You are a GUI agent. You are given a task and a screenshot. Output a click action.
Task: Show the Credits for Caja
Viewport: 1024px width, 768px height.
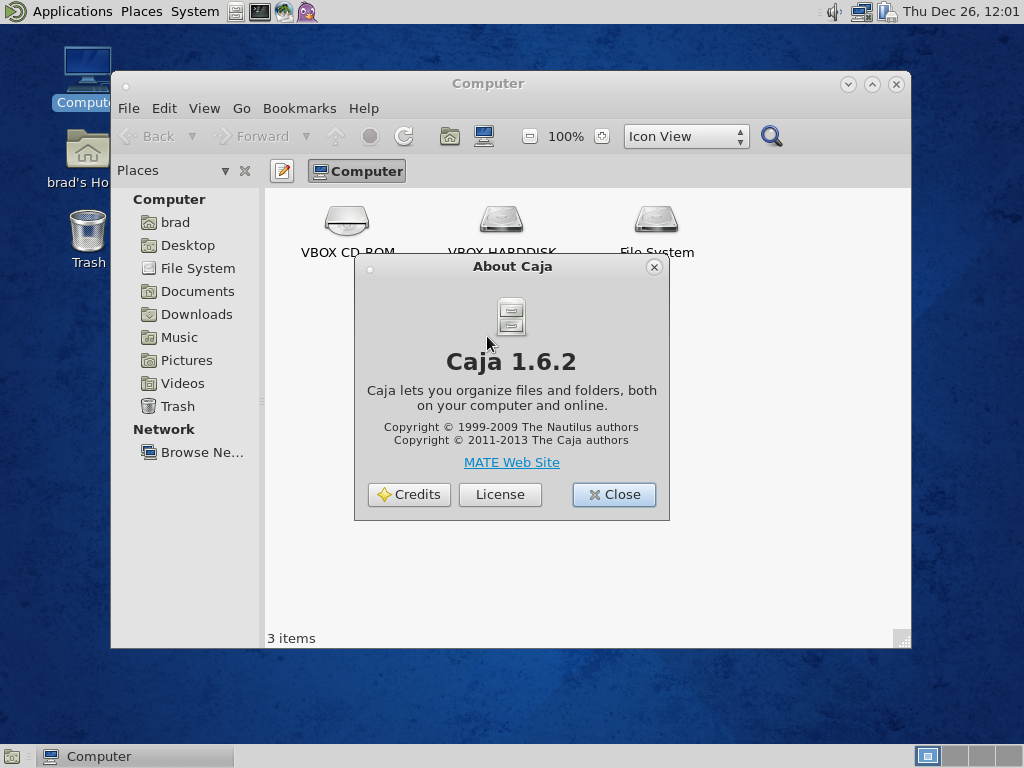tap(409, 495)
